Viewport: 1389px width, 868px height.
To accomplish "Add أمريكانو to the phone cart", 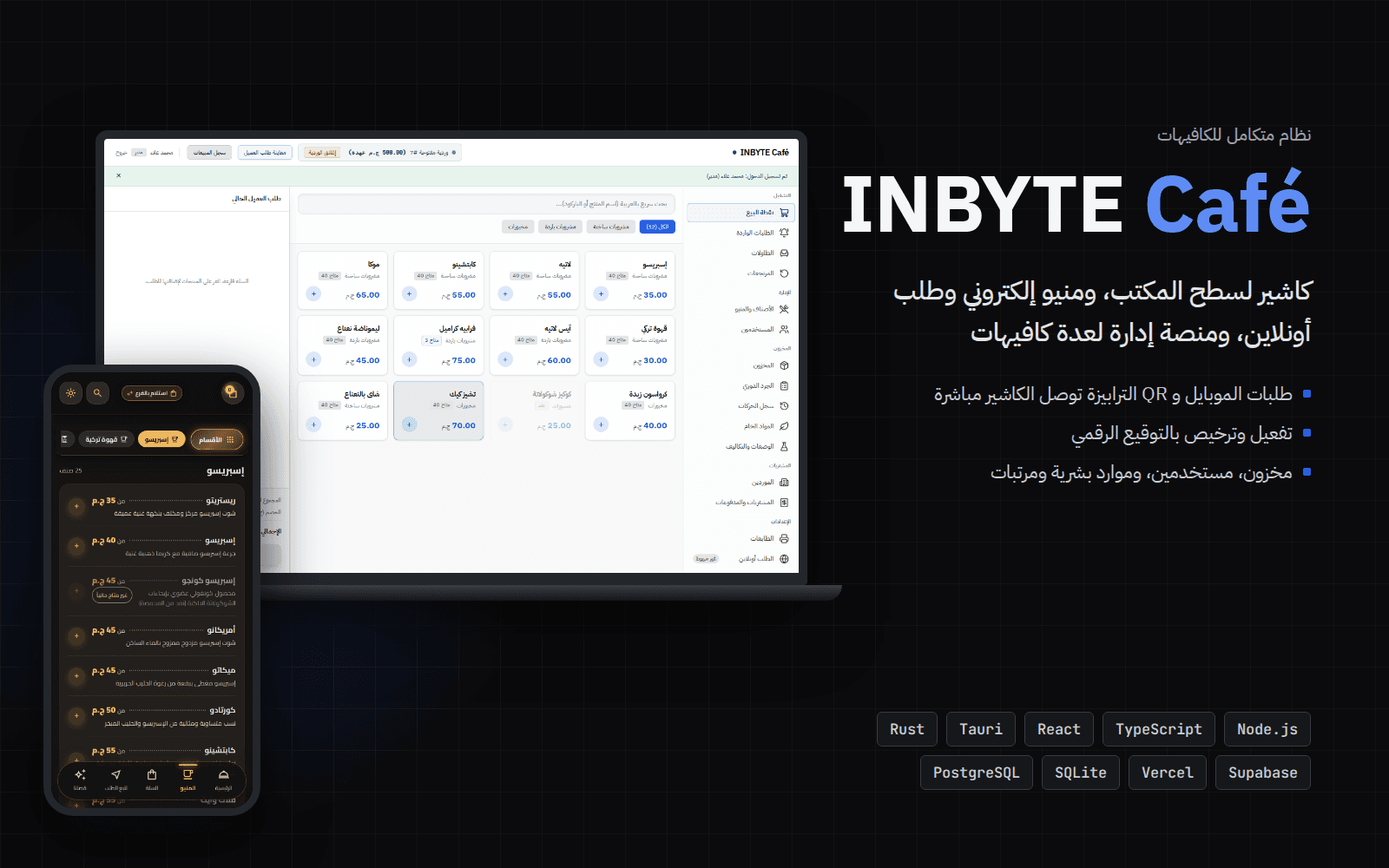I will click(x=76, y=636).
